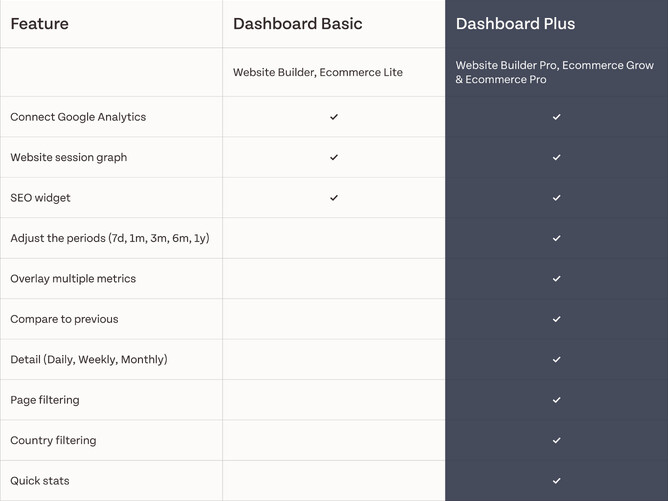Click Dashboard Plus checkmark for Overlay multiple metrics

coord(557,279)
